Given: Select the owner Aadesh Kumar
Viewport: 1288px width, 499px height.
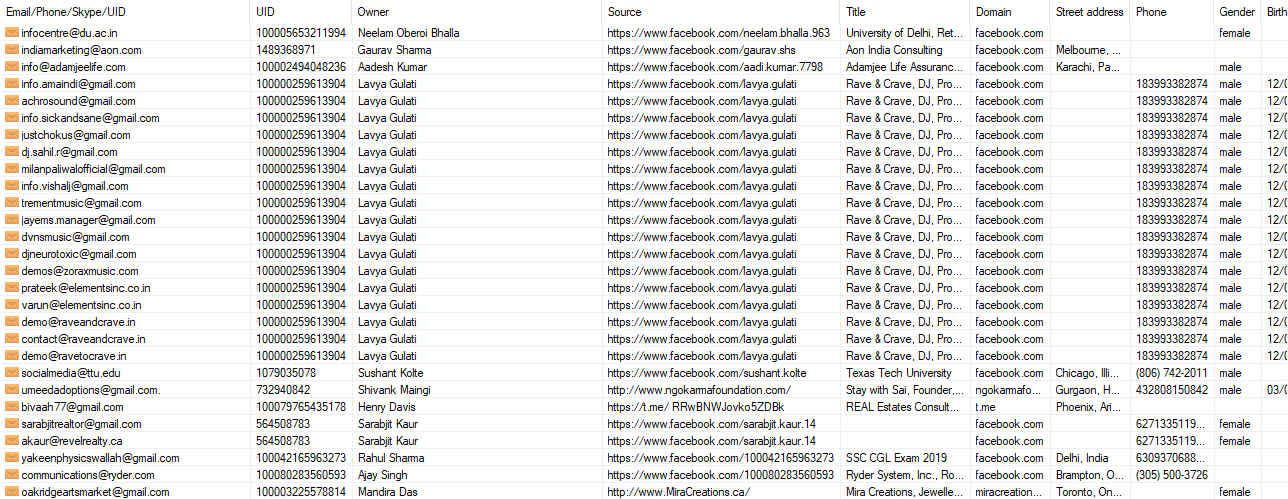Looking at the screenshot, I should (391, 67).
